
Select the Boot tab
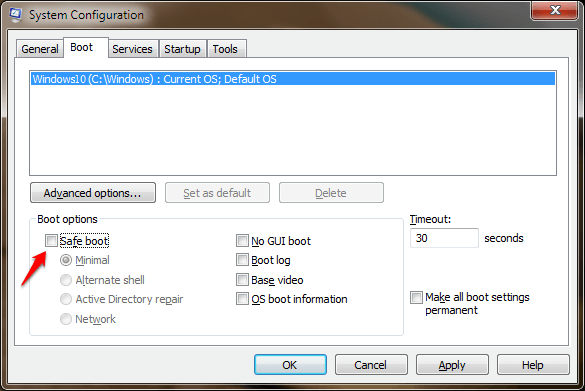point(86,47)
